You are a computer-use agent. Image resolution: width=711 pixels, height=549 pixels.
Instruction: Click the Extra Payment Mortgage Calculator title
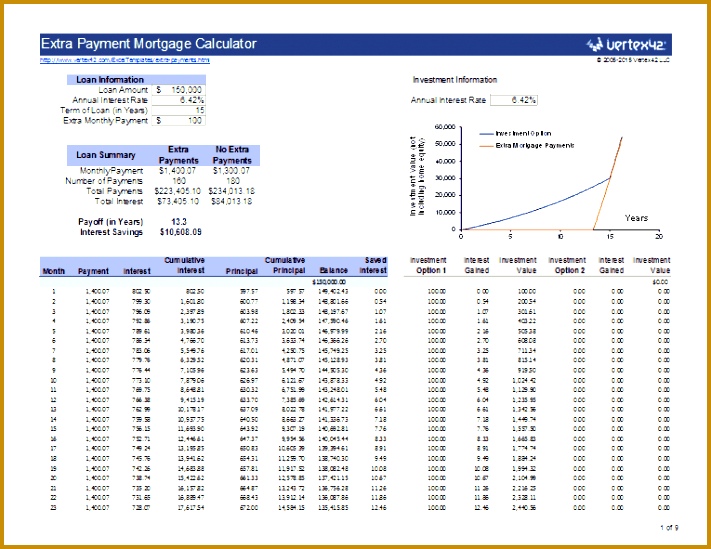149,44
